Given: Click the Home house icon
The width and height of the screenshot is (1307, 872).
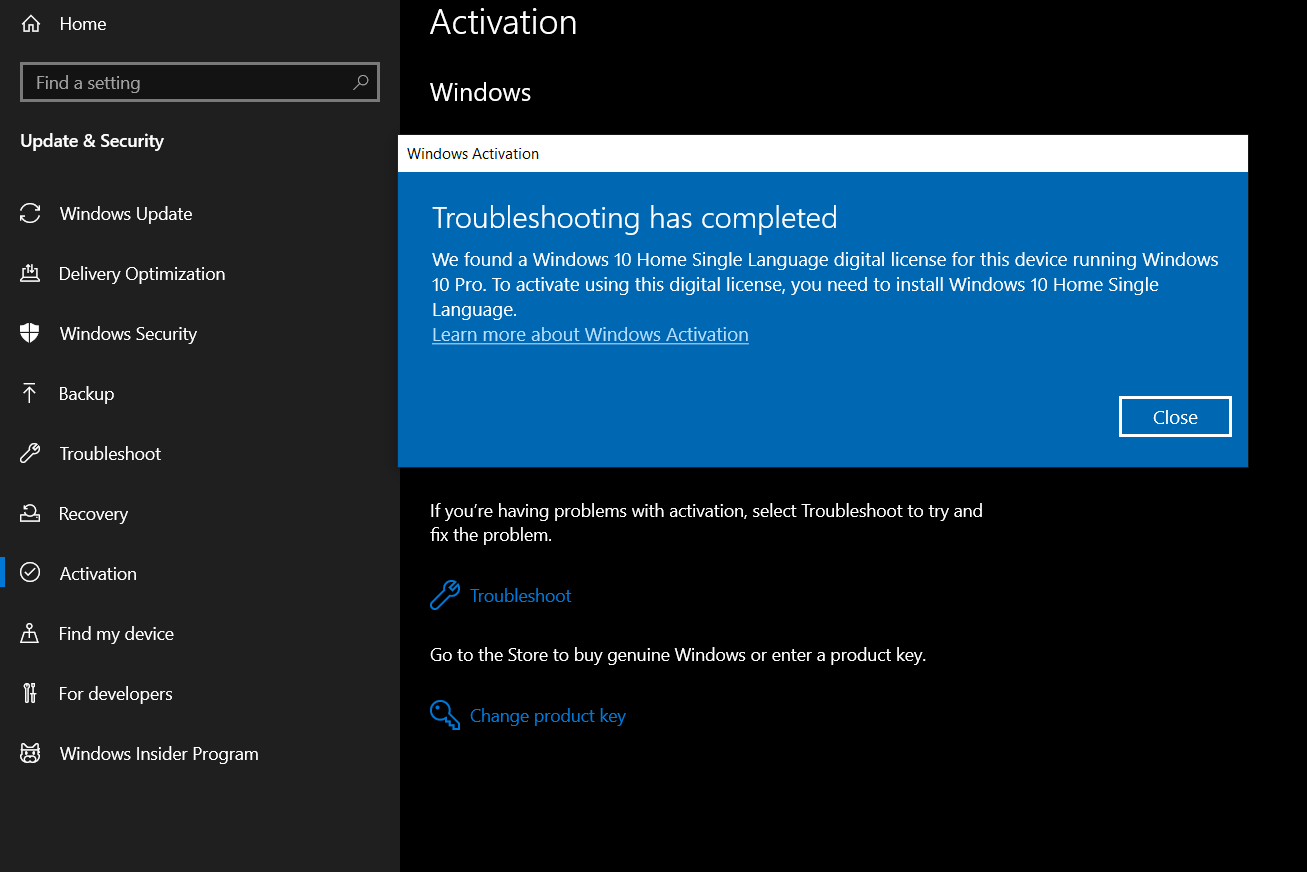Looking at the screenshot, I should (31, 23).
